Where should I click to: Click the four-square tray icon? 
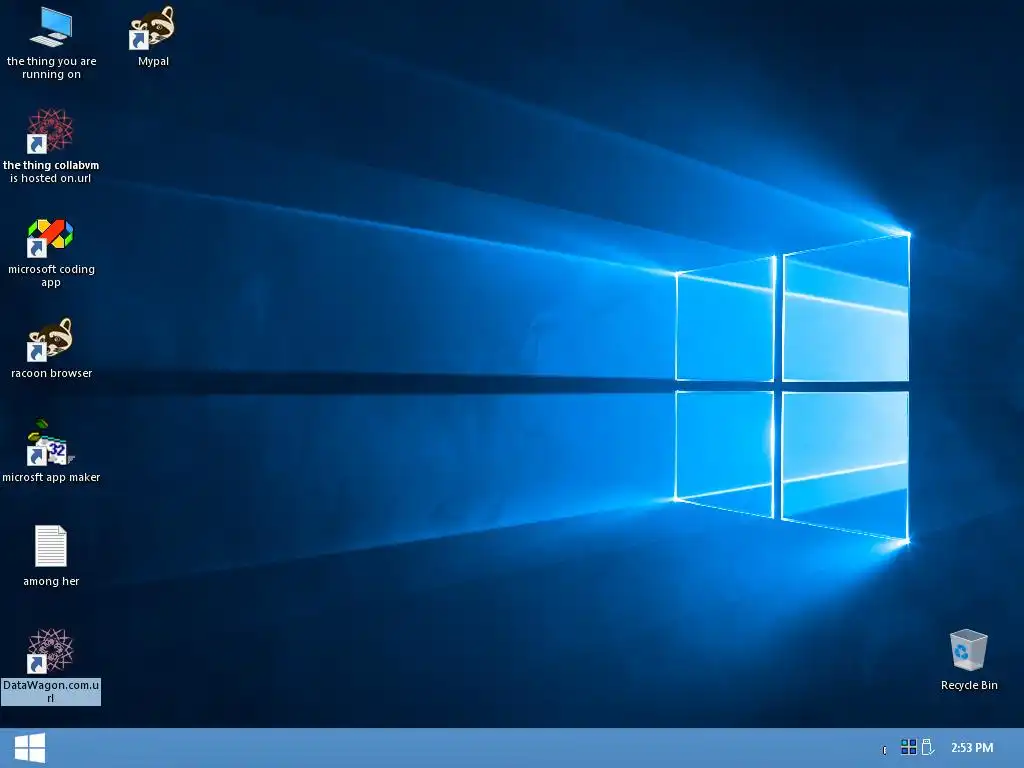(908, 747)
